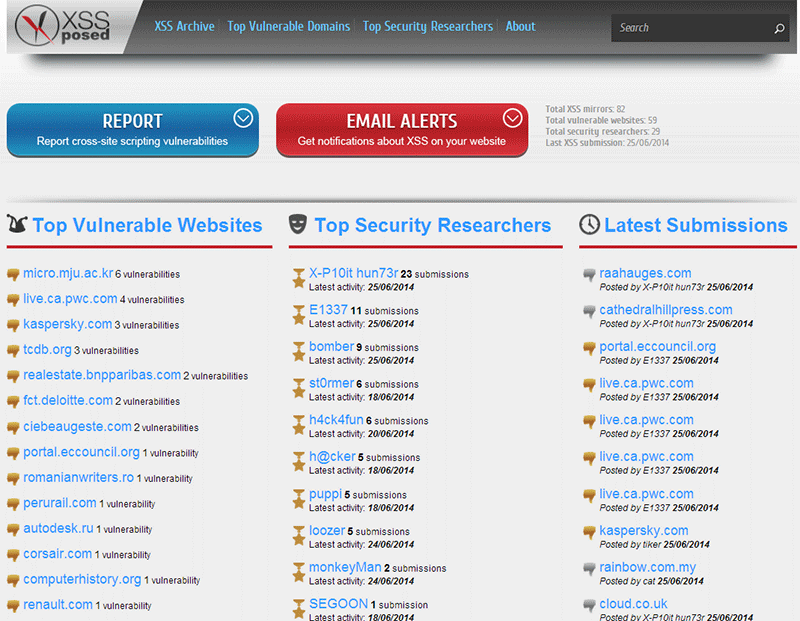This screenshot has height=621, width=800.
Task: Click '23 submissions' text beside X-P10it hun73r
Action: 435,275
